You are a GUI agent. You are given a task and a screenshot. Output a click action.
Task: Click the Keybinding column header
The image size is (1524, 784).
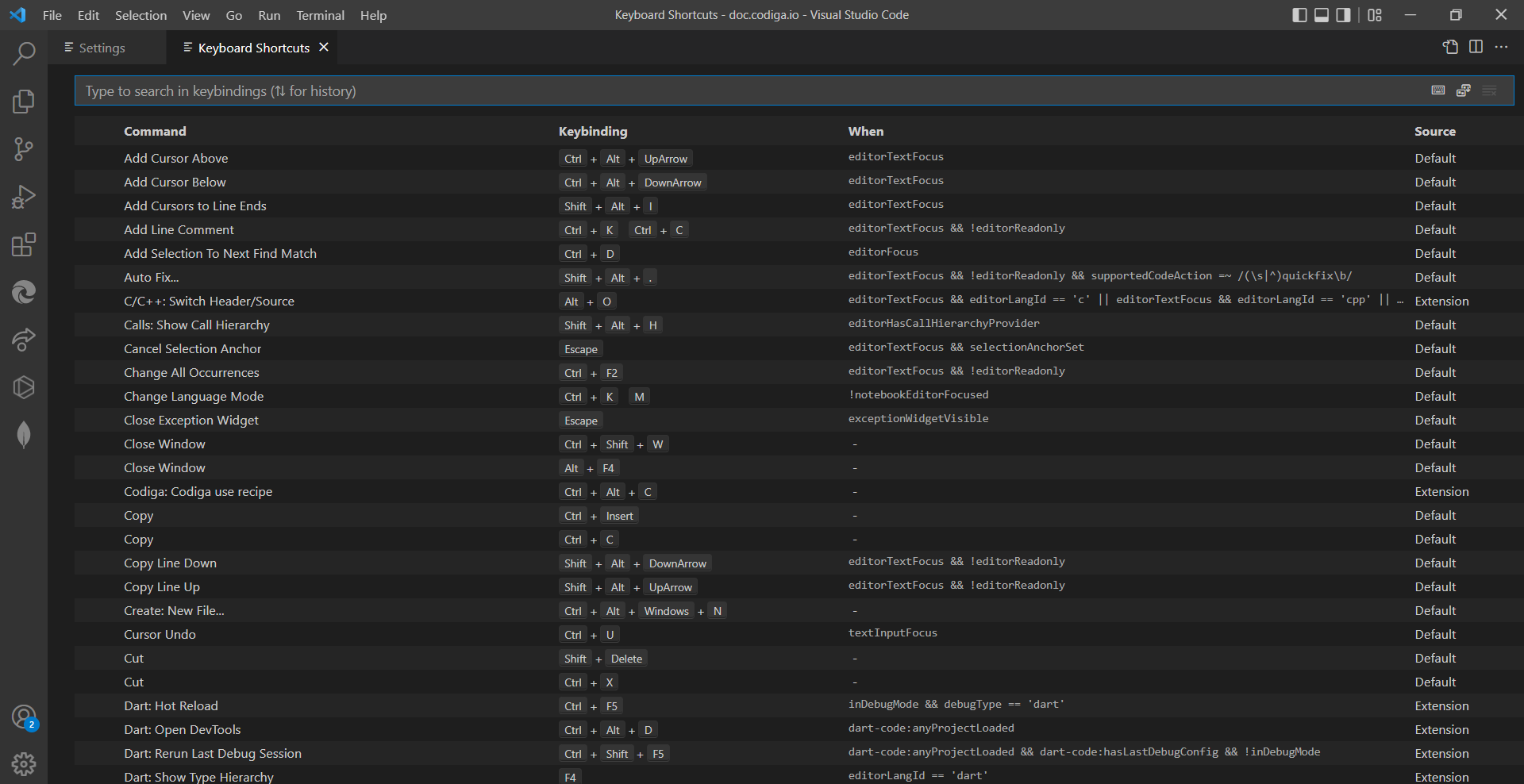(593, 132)
